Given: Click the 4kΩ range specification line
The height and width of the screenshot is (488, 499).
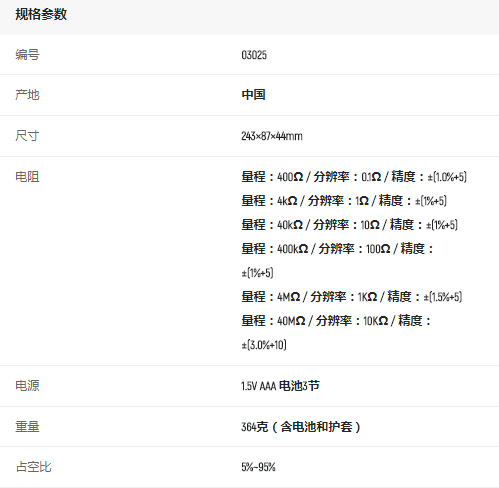Looking at the screenshot, I should tap(344, 201).
